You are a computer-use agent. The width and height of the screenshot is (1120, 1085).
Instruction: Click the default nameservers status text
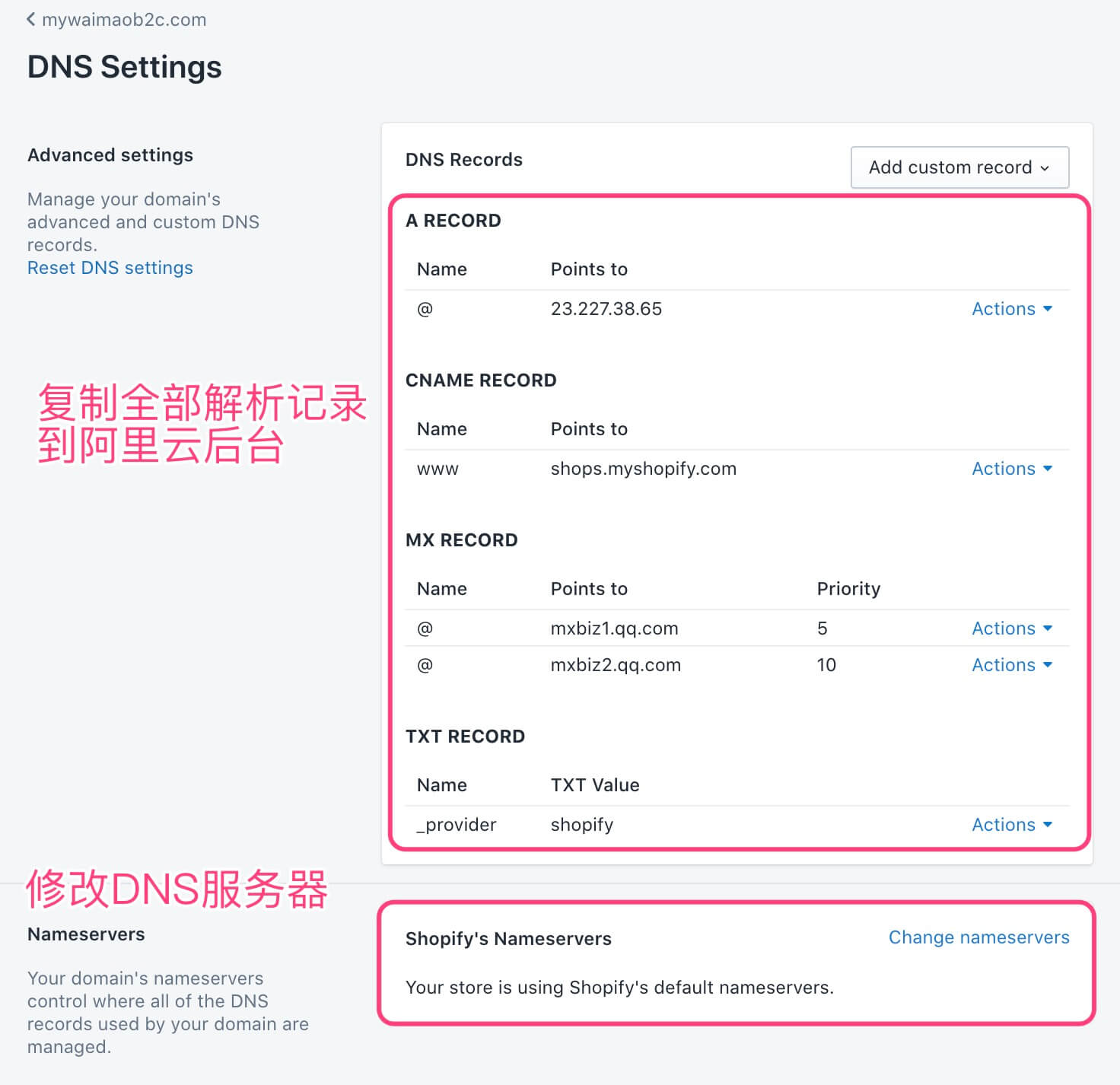point(619,988)
